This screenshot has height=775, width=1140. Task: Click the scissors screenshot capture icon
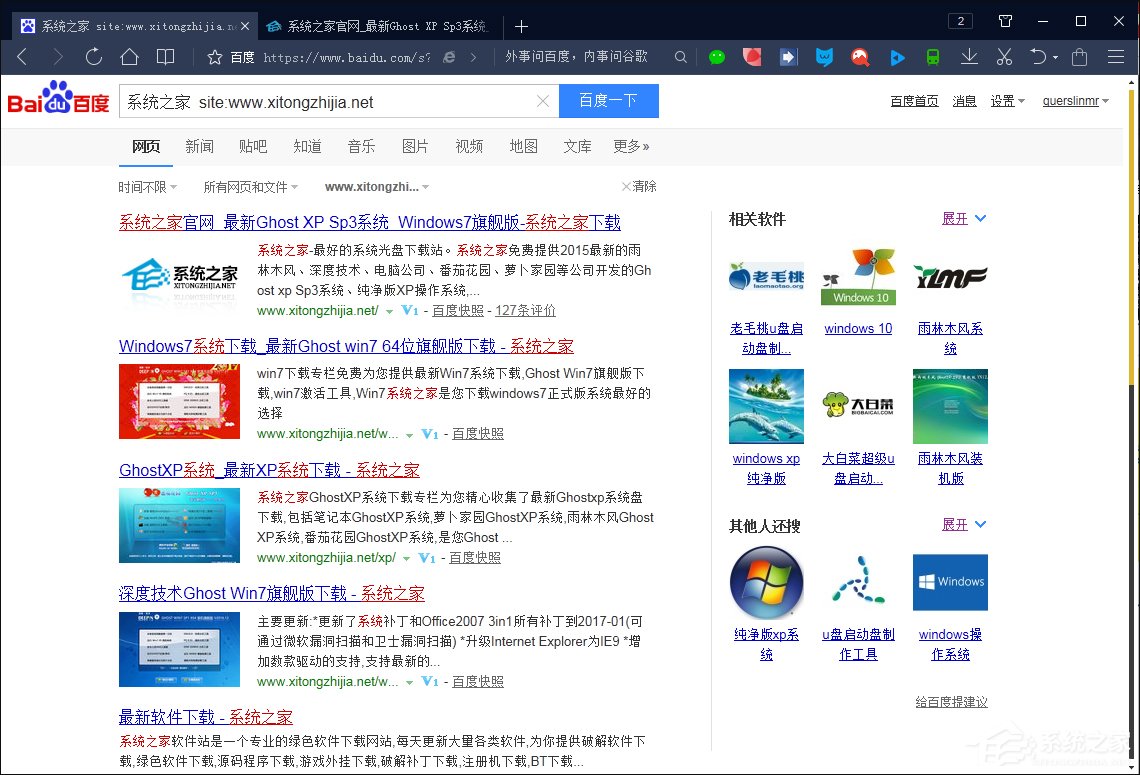tap(1003, 57)
